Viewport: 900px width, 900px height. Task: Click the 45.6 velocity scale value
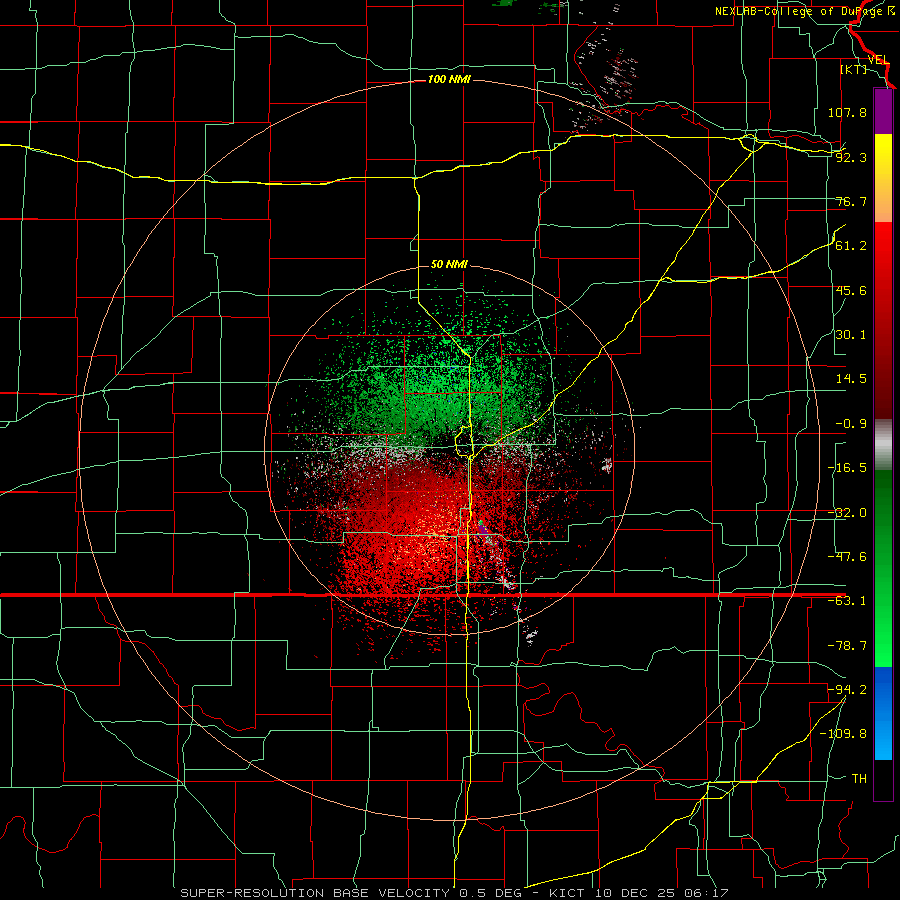[x=851, y=290]
